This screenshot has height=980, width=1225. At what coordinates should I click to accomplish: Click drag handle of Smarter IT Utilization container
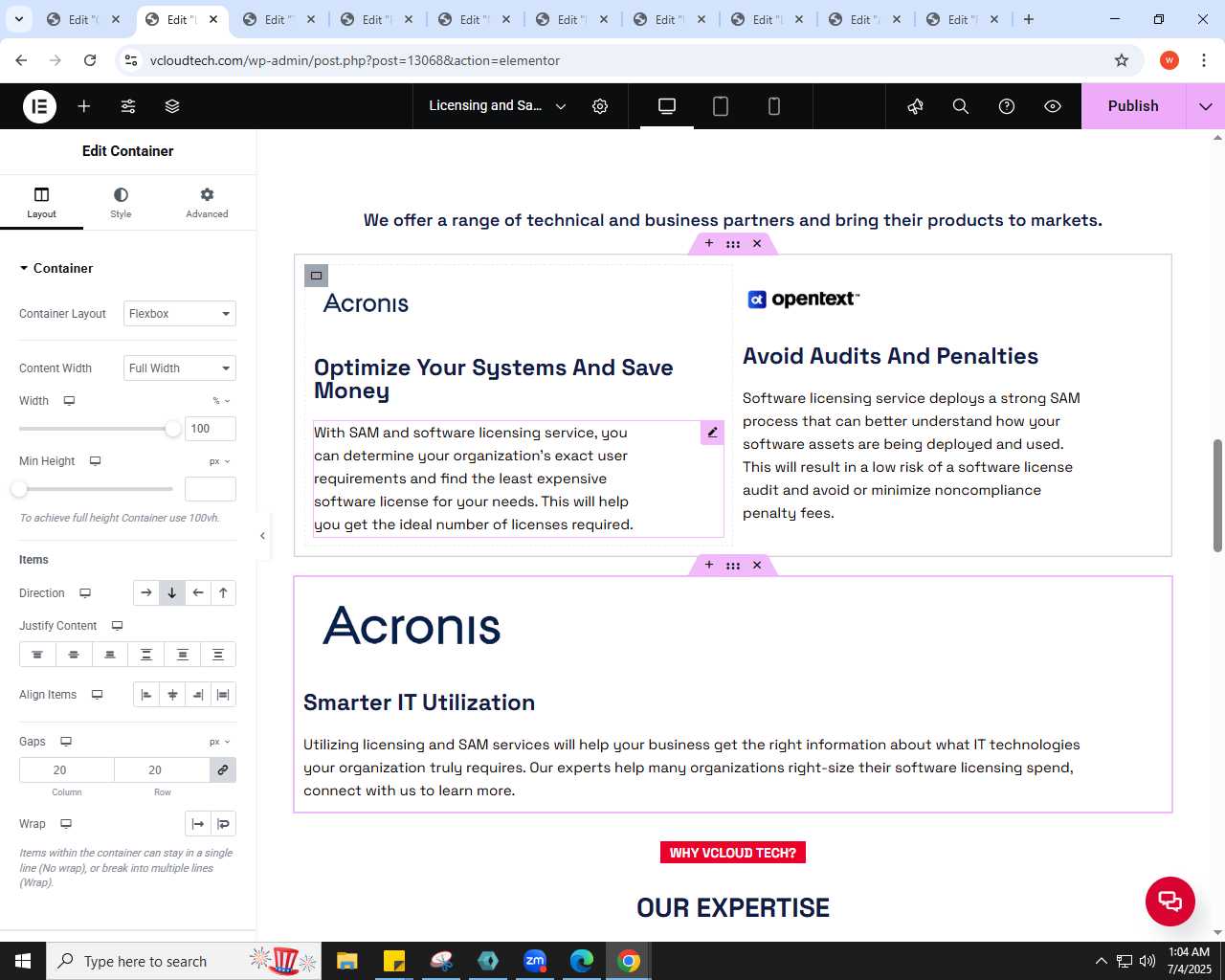click(x=733, y=566)
